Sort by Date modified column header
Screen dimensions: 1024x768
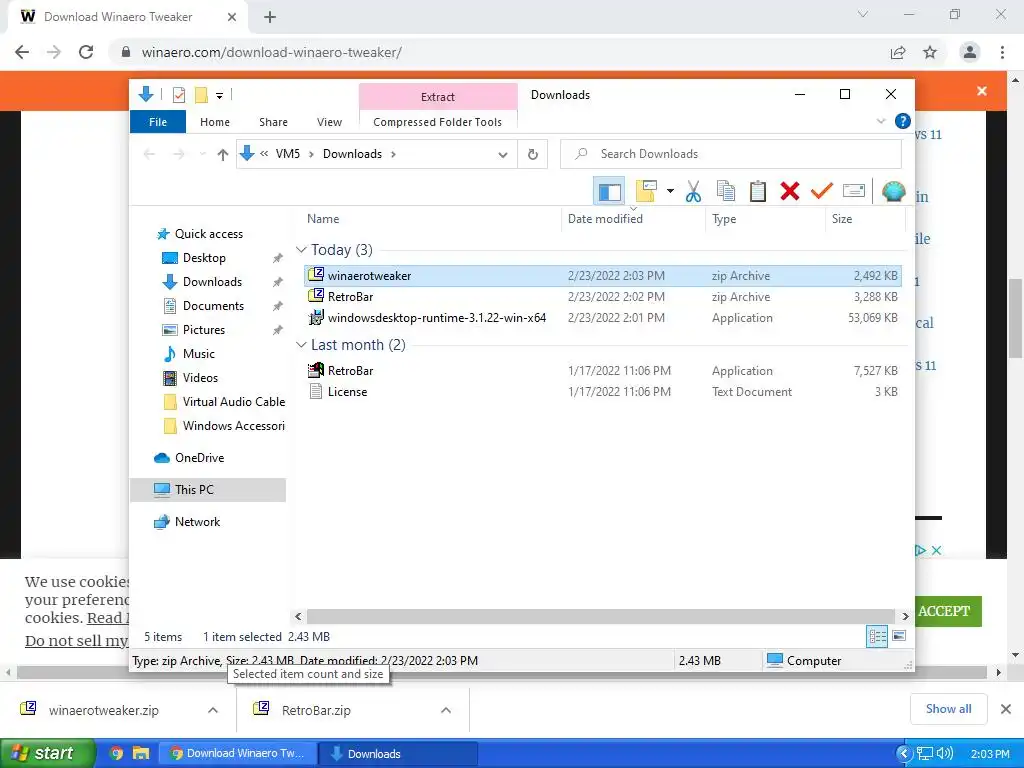point(633,219)
